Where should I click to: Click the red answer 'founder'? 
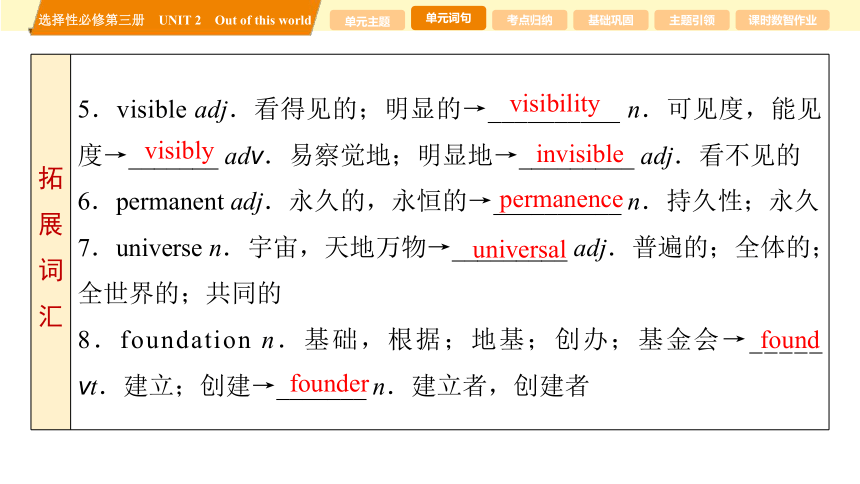[329, 384]
